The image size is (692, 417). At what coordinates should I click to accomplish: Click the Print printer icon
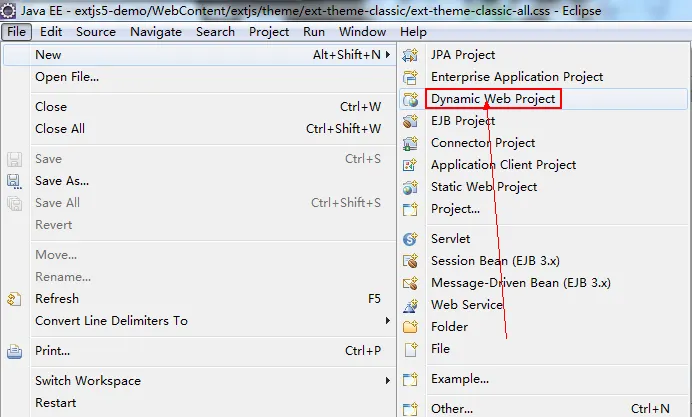[x=14, y=351]
